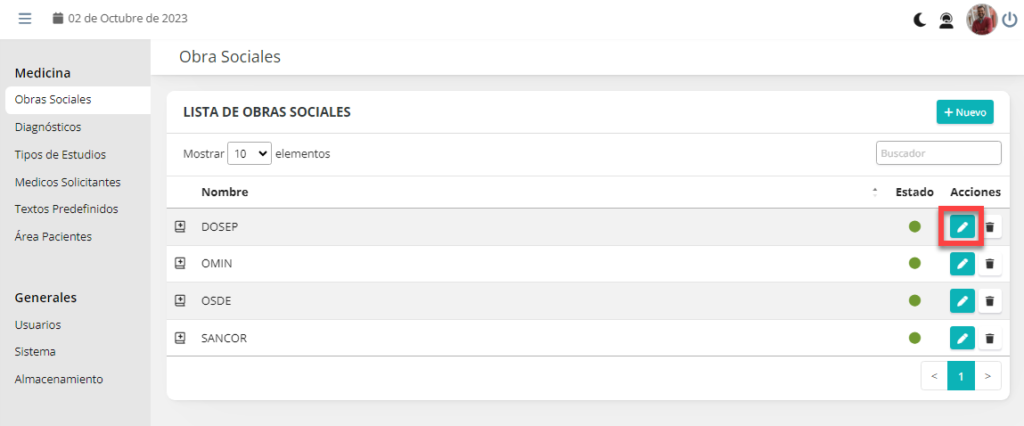Screen dimensions: 1024x426
Task: Toggle dark mode moon icon
Action: coord(920,19)
